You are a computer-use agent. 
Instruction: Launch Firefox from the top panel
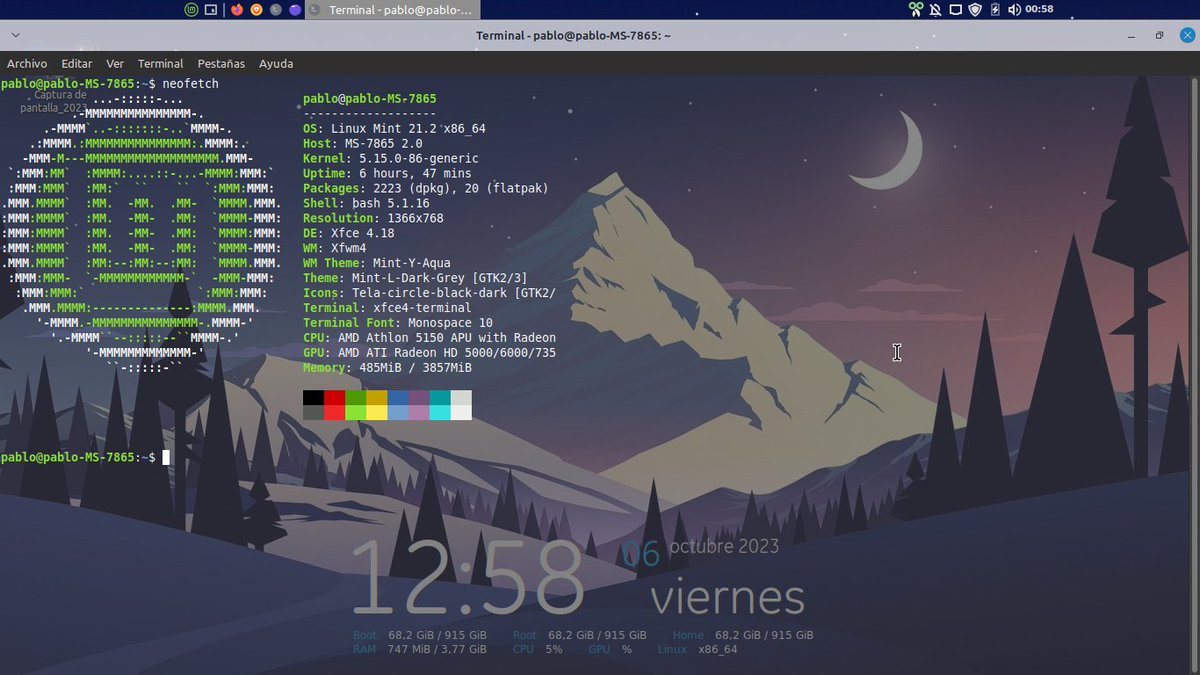click(x=237, y=10)
